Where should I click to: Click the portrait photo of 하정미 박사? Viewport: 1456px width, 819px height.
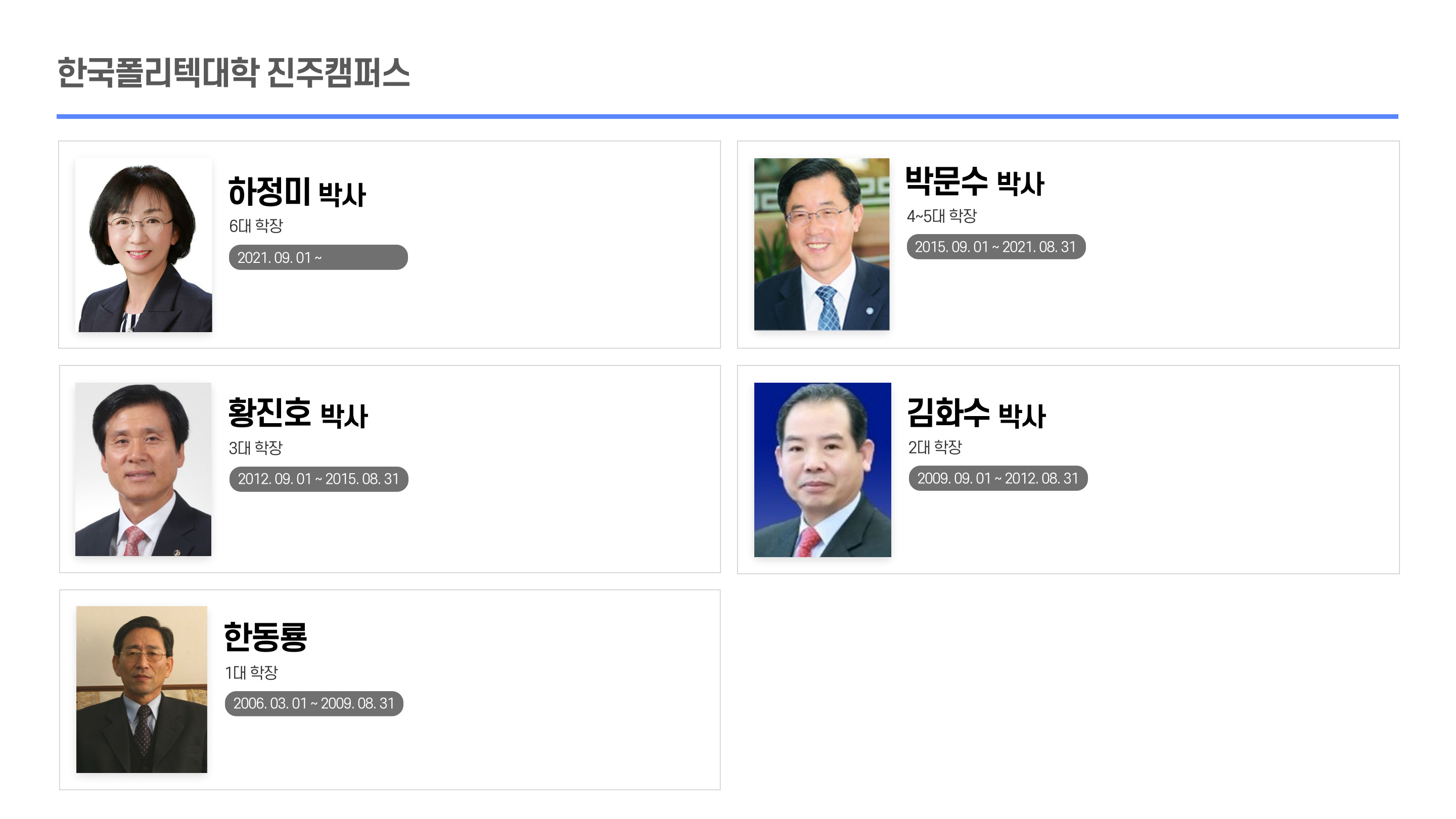[x=145, y=245]
